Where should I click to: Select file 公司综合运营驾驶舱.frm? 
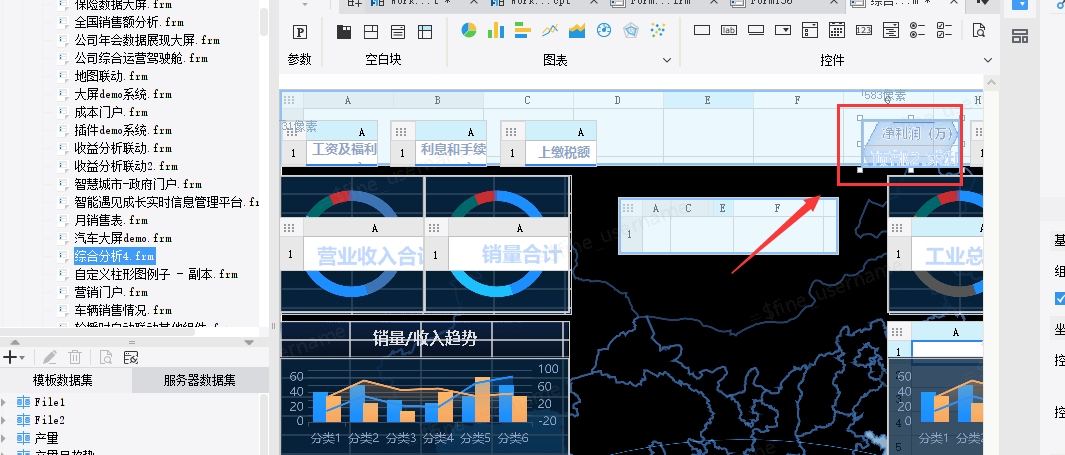pyautogui.click(x=141, y=58)
